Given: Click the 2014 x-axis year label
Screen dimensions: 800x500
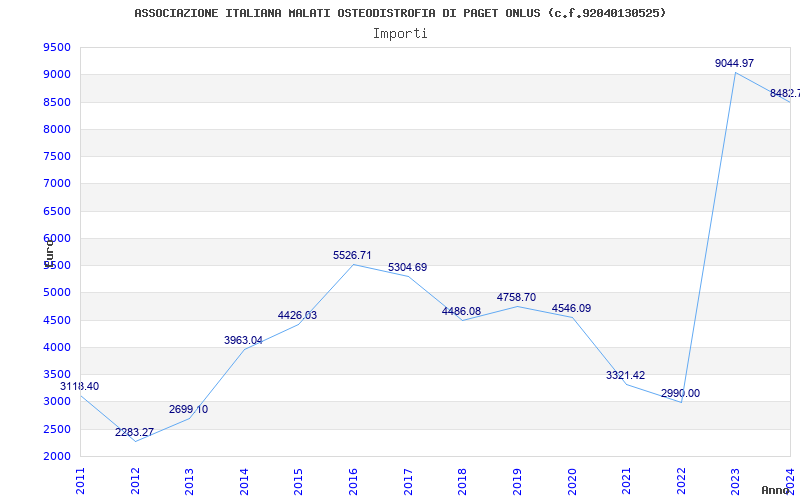Looking at the screenshot, I should point(244,481).
